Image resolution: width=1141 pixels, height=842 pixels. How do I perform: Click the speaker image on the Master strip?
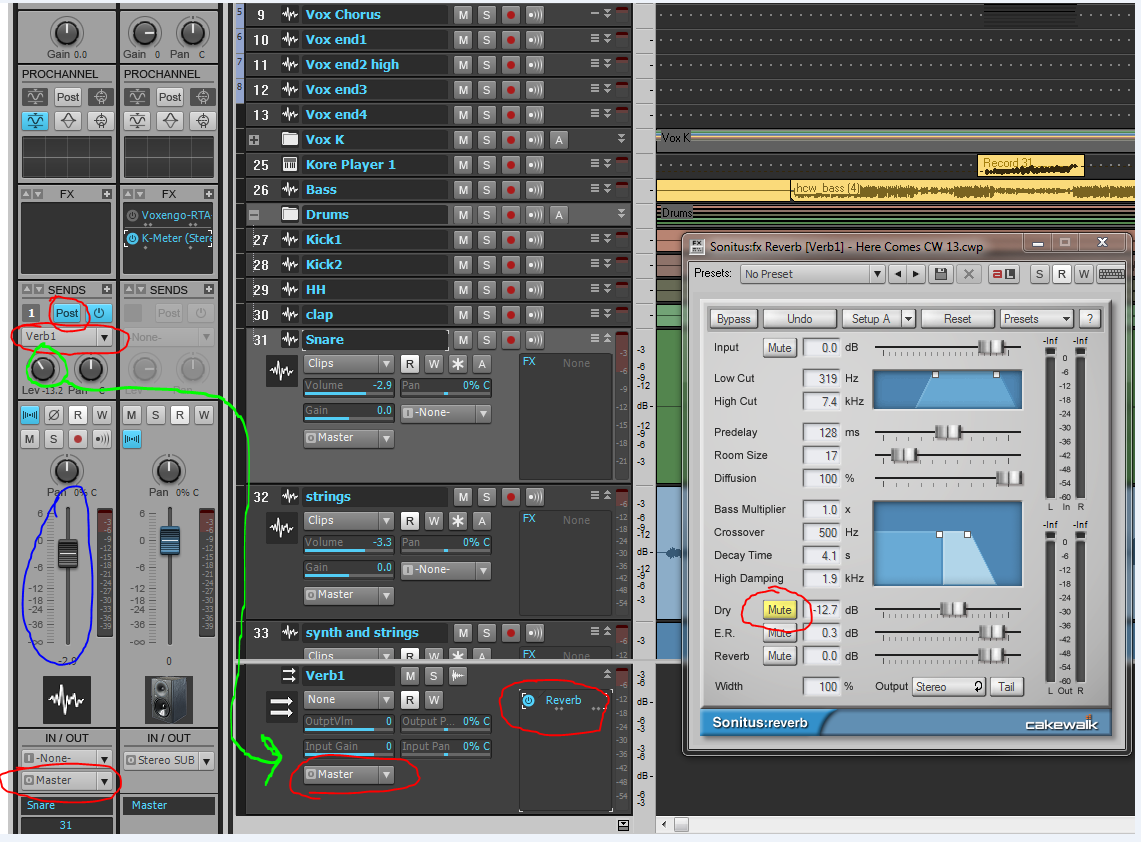(169, 699)
